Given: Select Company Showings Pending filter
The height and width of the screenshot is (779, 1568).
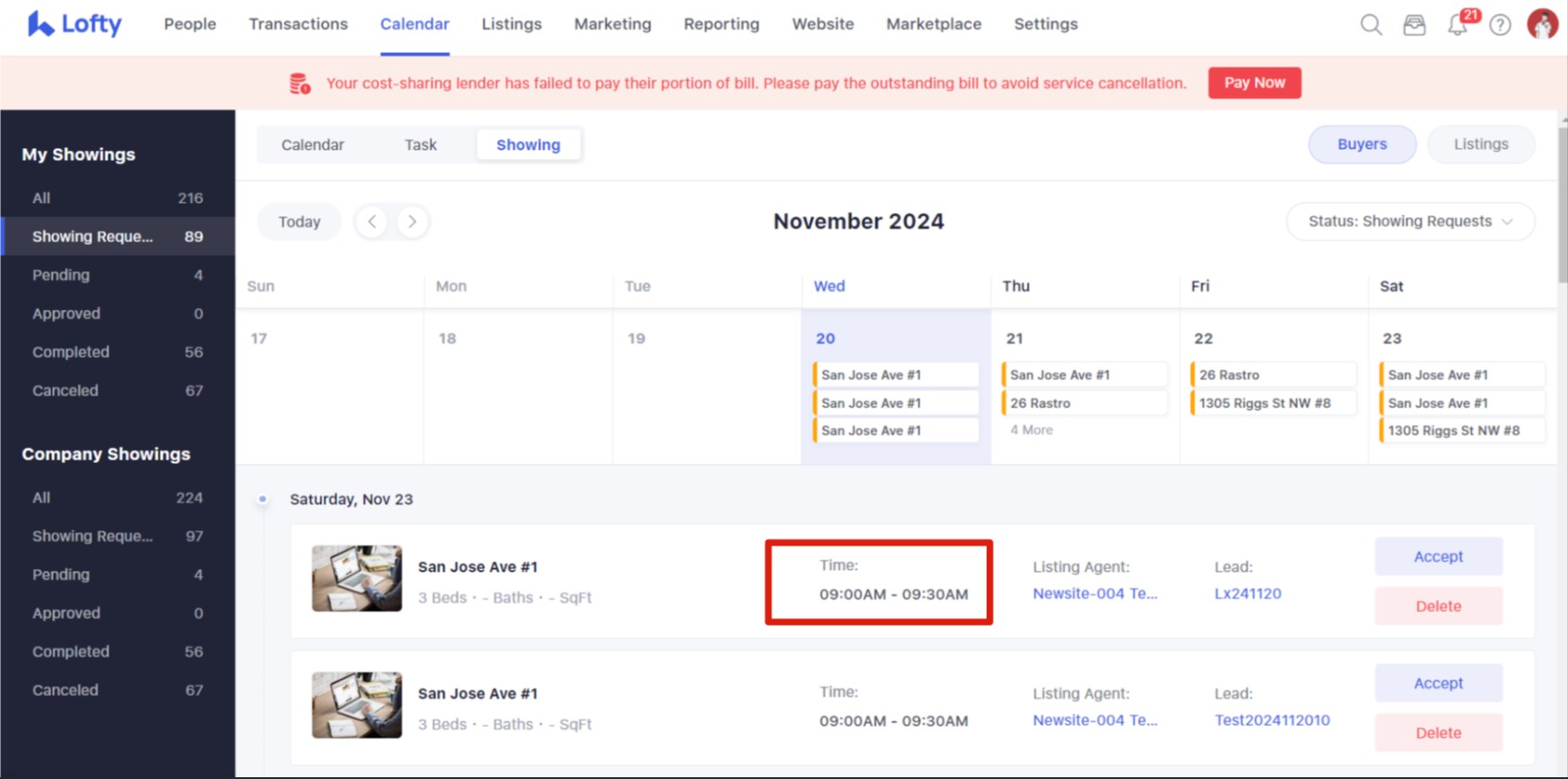Looking at the screenshot, I should point(118,574).
